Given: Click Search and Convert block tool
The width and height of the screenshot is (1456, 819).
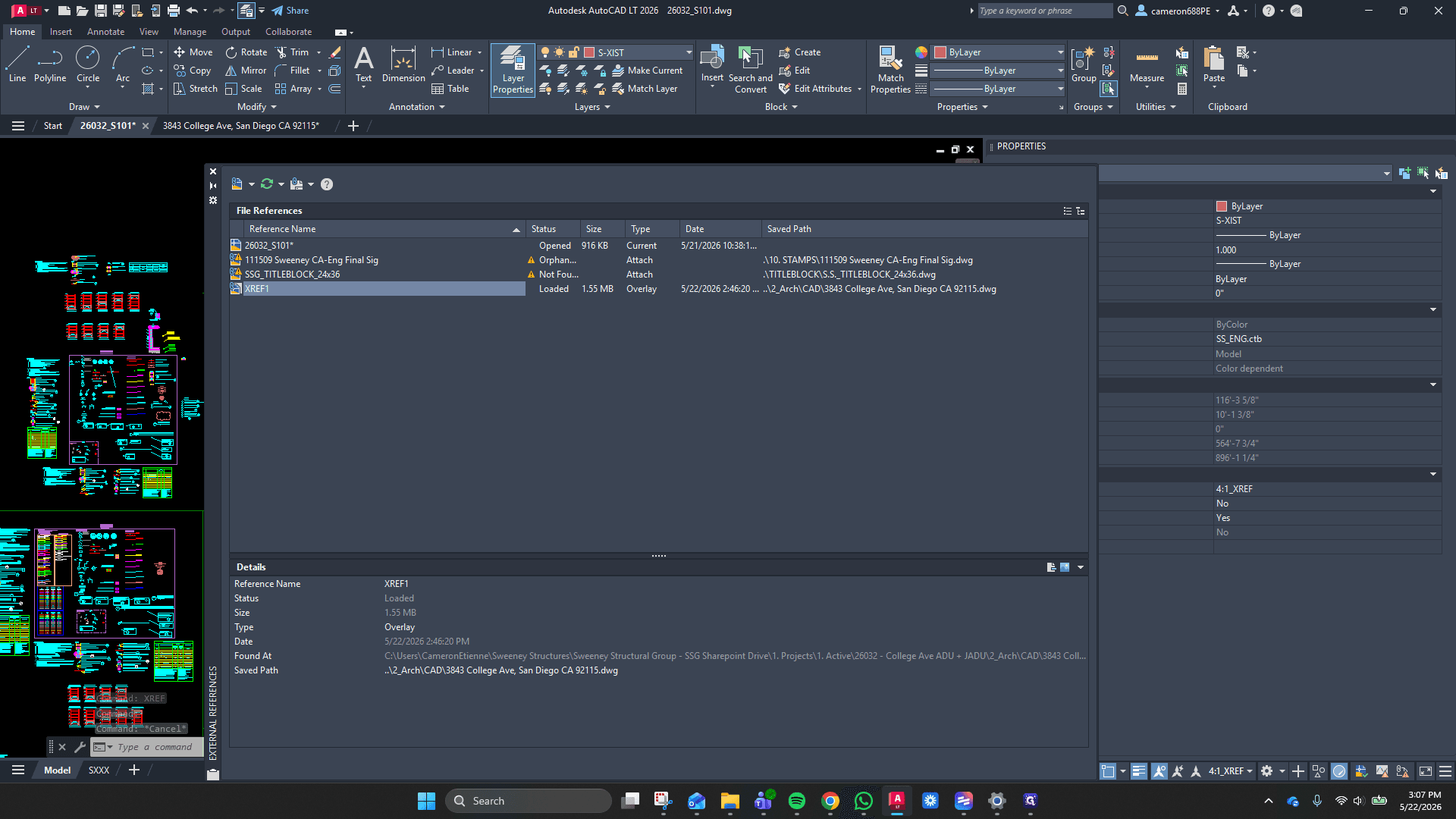Looking at the screenshot, I should coord(750,70).
